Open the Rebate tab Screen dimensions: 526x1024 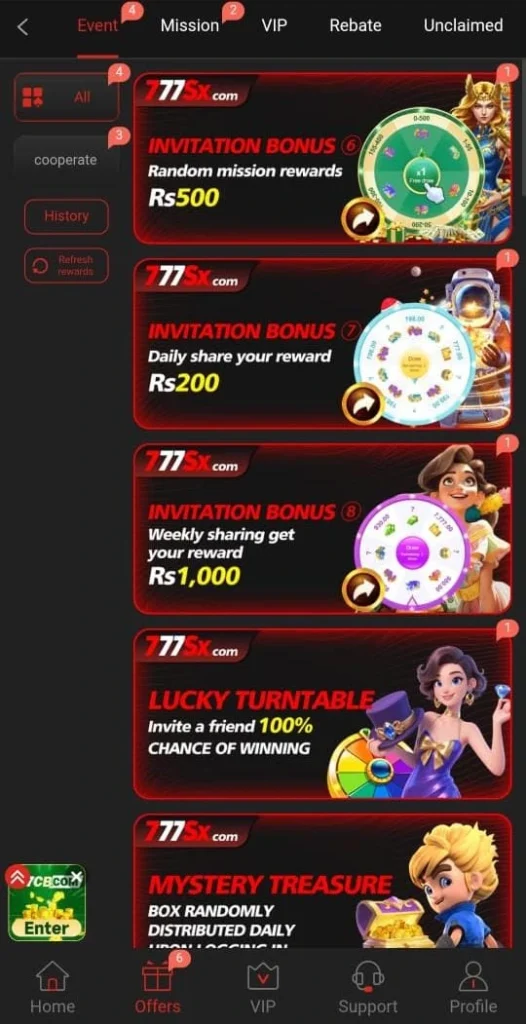[355, 25]
